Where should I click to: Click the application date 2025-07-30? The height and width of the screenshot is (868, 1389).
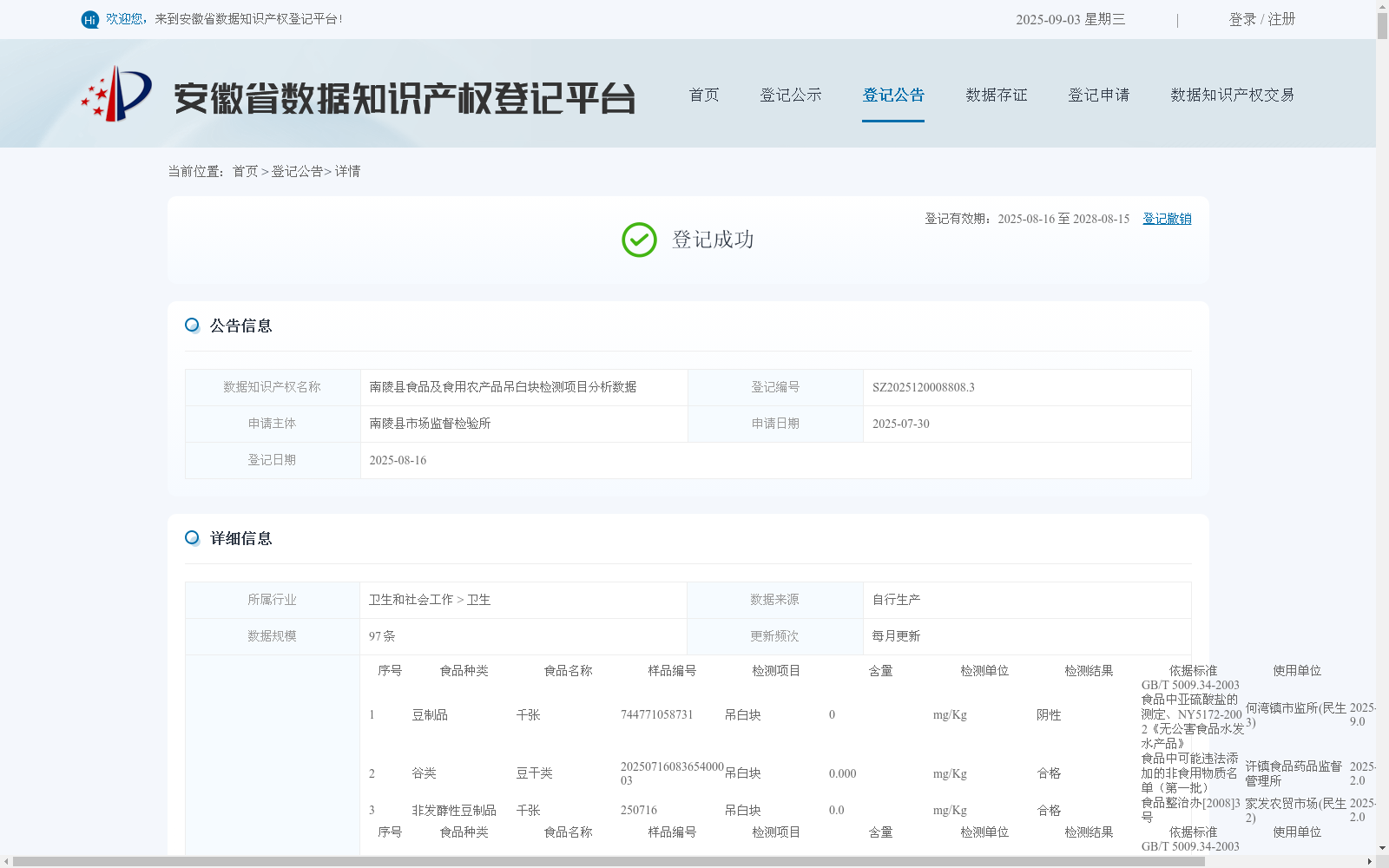901,424
